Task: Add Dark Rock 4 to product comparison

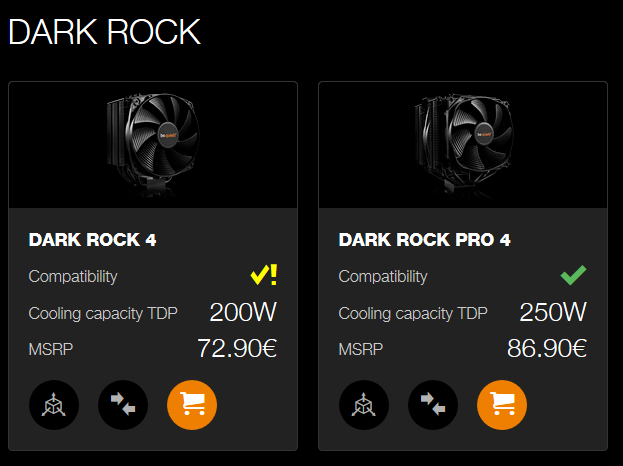Action: (x=123, y=405)
